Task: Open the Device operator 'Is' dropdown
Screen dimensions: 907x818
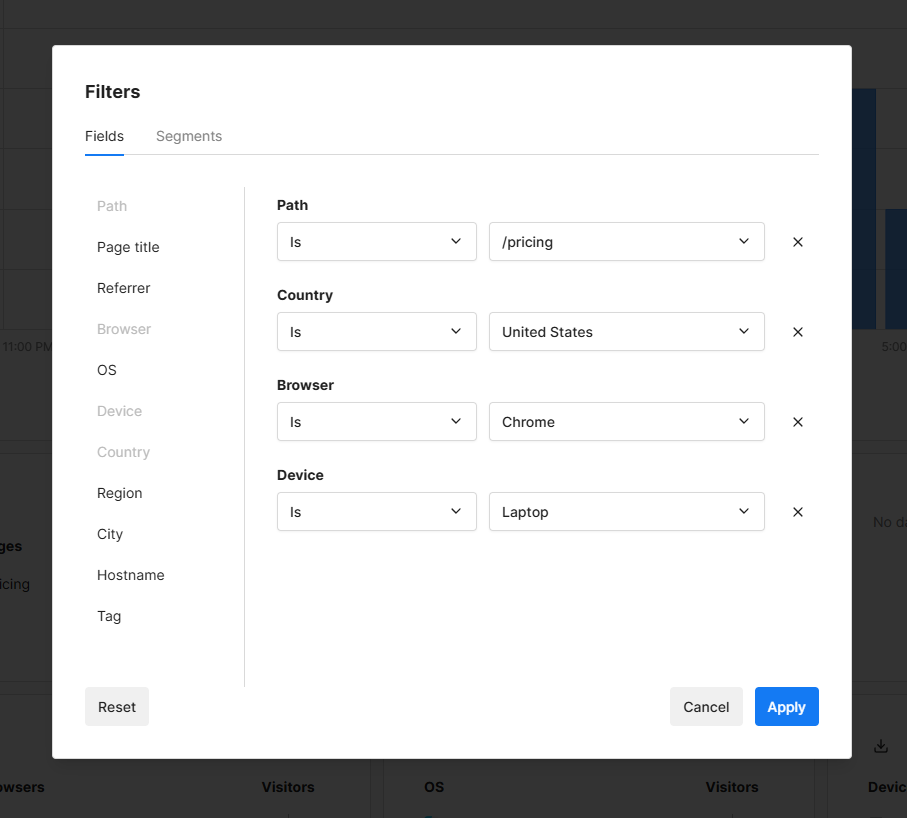Action: pos(376,512)
